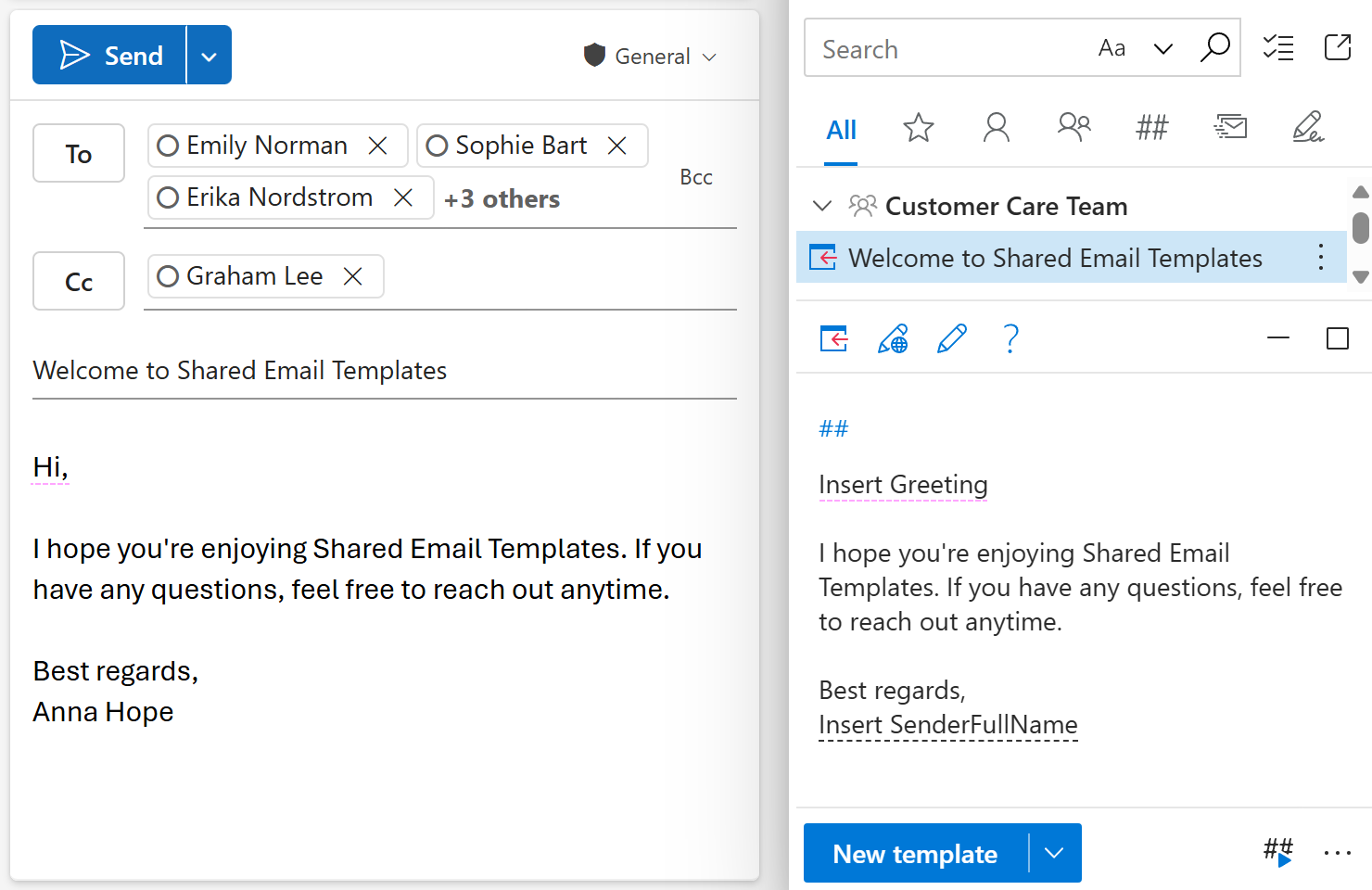This screenshot has height=890, width=1372.
Task: Open pane in new window icon
Action: tap(1338, 47)
